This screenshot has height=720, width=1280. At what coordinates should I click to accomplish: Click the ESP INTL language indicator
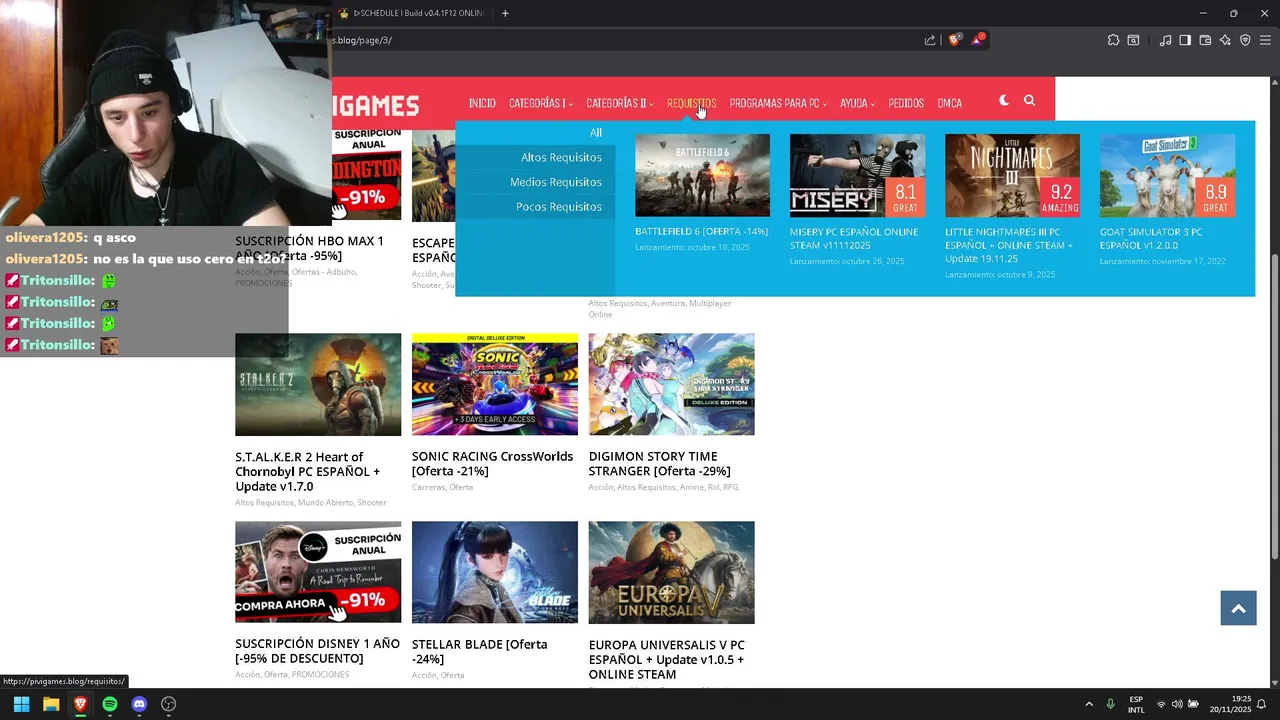click(1136, 704)
